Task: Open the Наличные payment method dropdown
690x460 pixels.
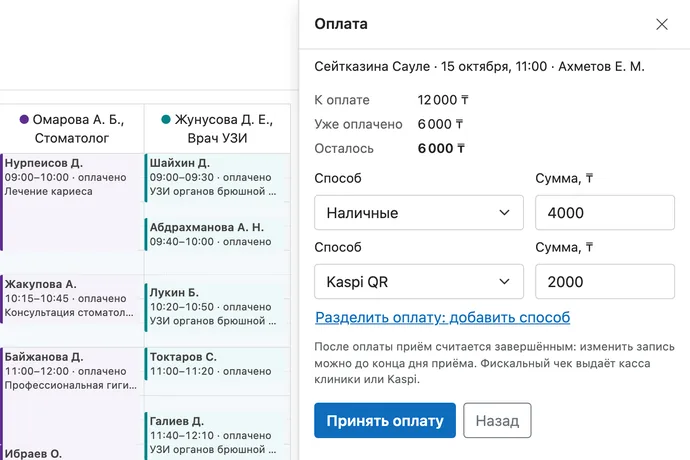Action: pos(418,213)
